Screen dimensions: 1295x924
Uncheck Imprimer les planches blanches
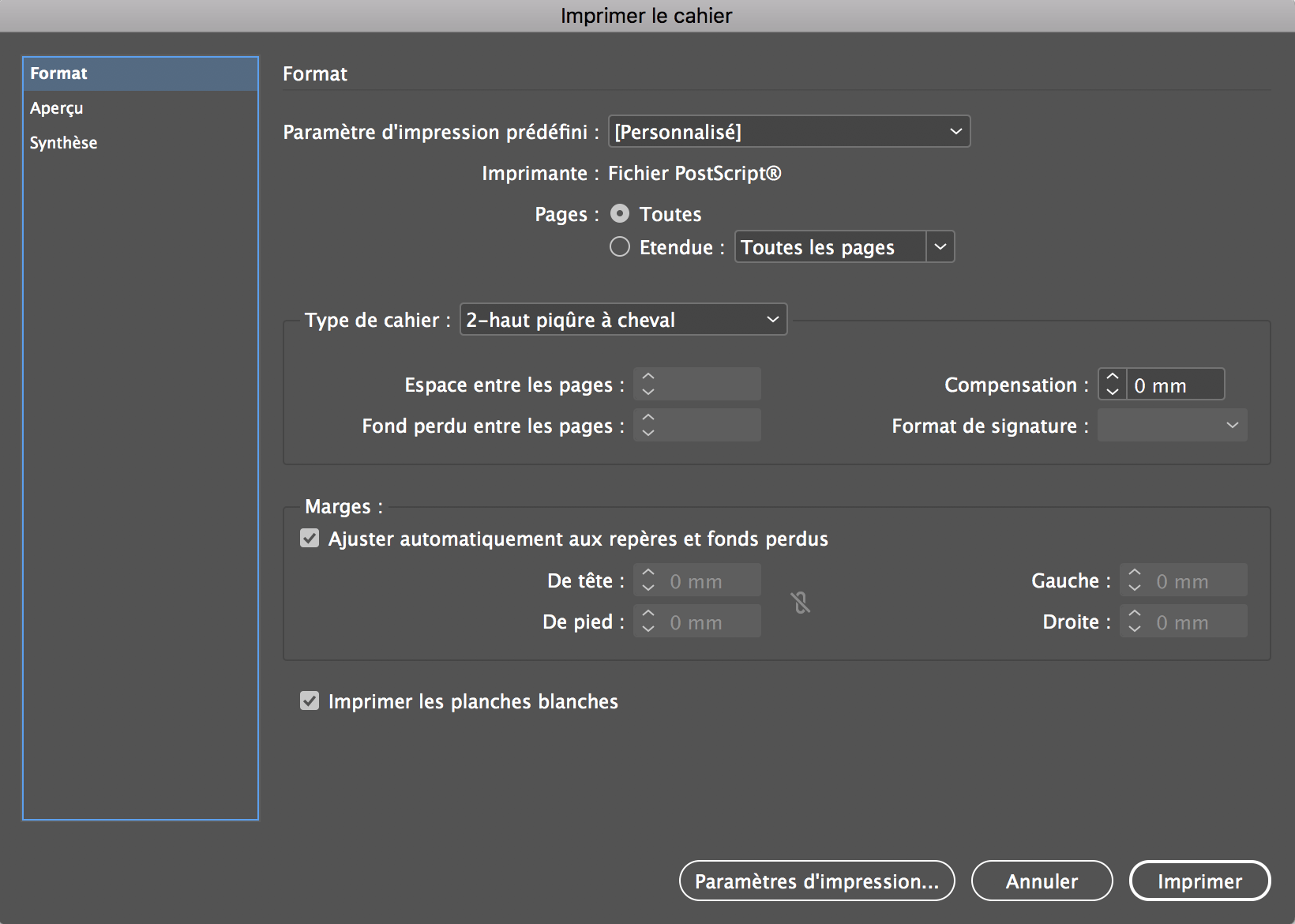click(x=310, y=701)
